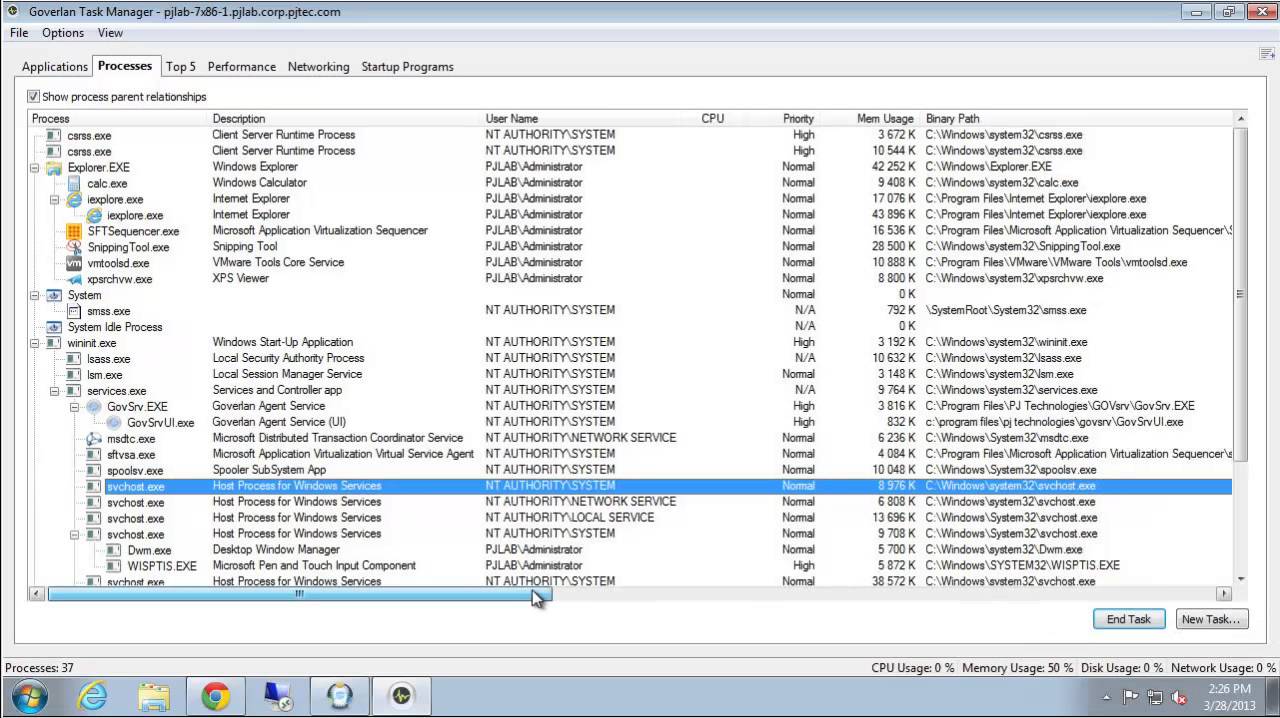Select svchost.exe row with LOCAL SERVICE user
This screenshot has height=718, width=1280.
click(630, 518)
